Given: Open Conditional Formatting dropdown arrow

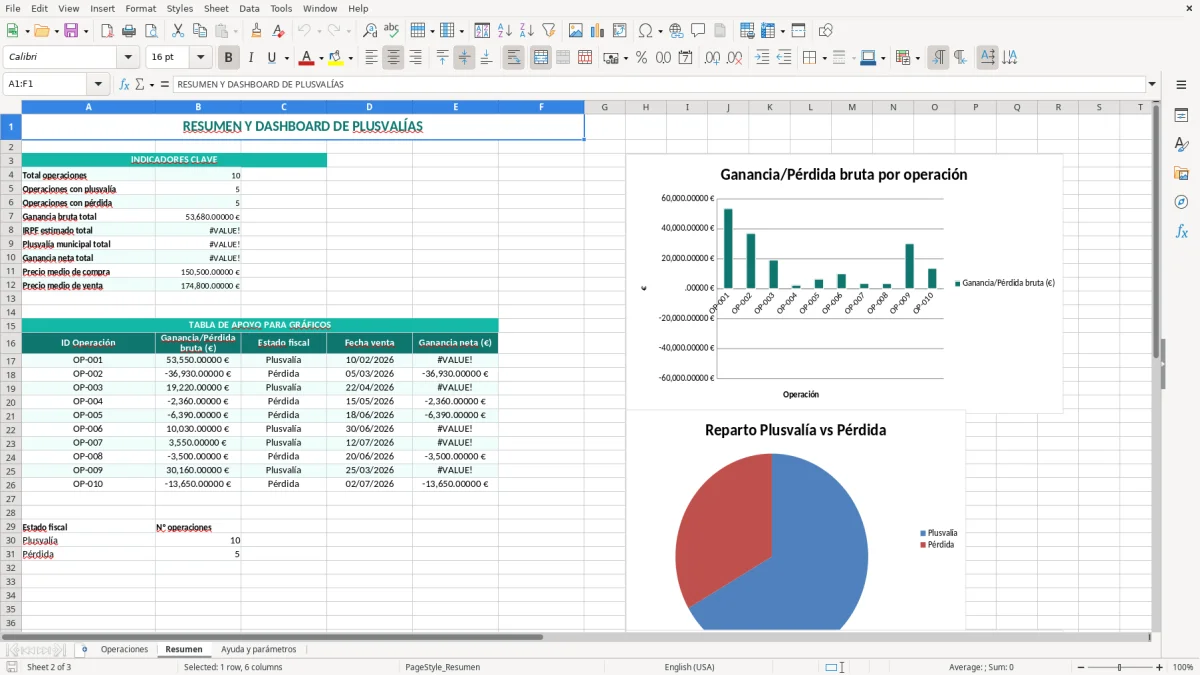Looking at the screenshot, I should pos(917,58).
